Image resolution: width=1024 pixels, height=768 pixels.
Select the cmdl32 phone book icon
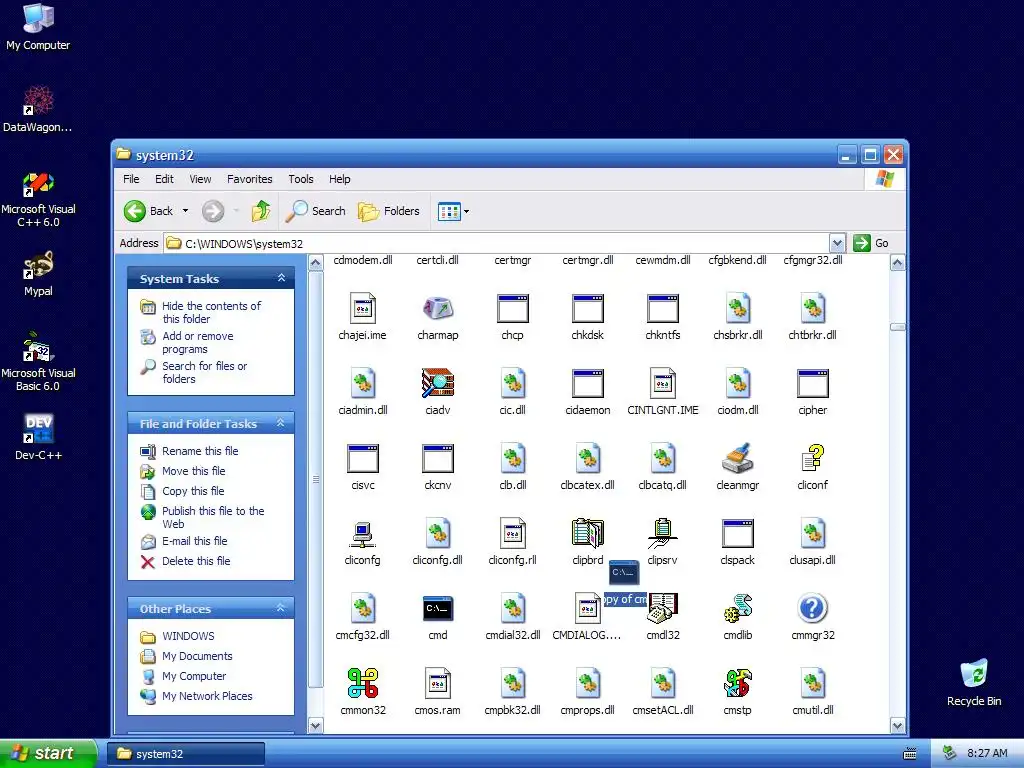[x=663, y=608]
